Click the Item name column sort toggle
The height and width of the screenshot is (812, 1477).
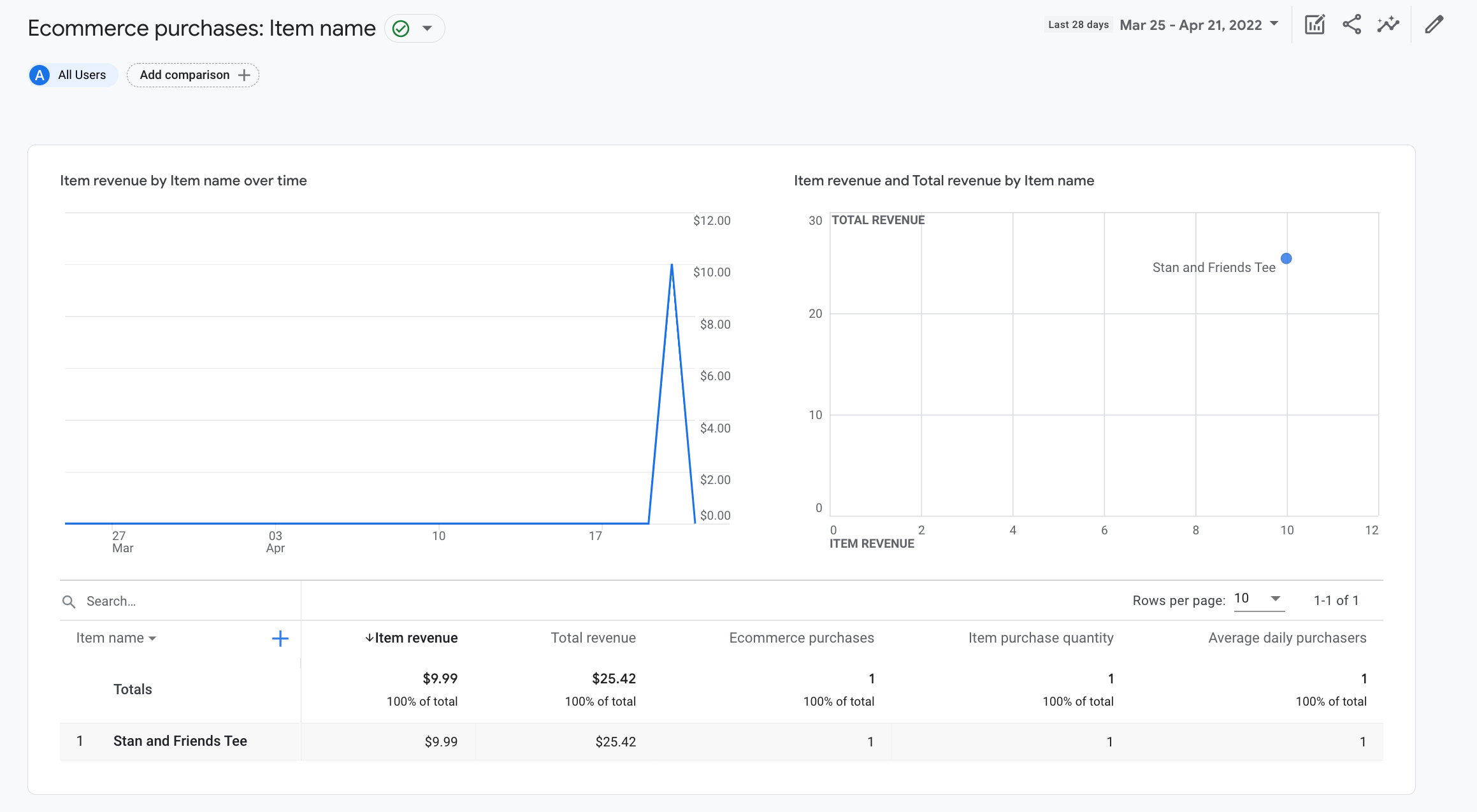[115, 638]
